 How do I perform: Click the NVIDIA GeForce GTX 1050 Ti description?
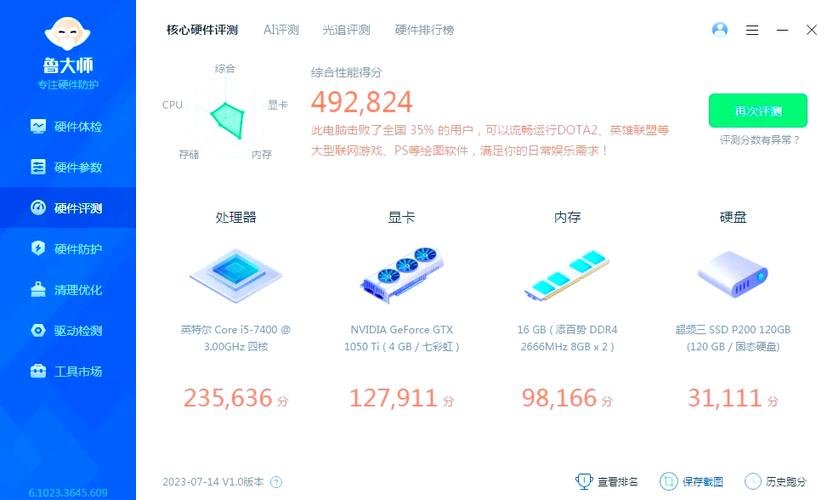coord(402,338)
